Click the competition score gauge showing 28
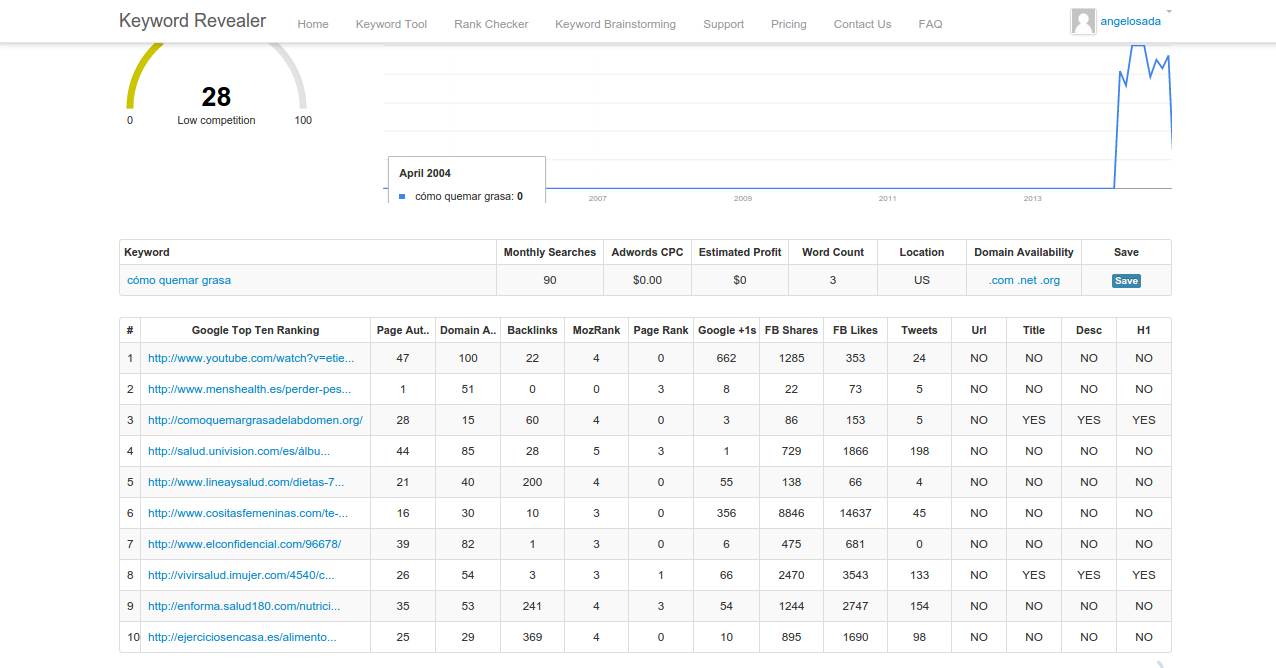Viewport: 1276px width, 668px height. 216,96
